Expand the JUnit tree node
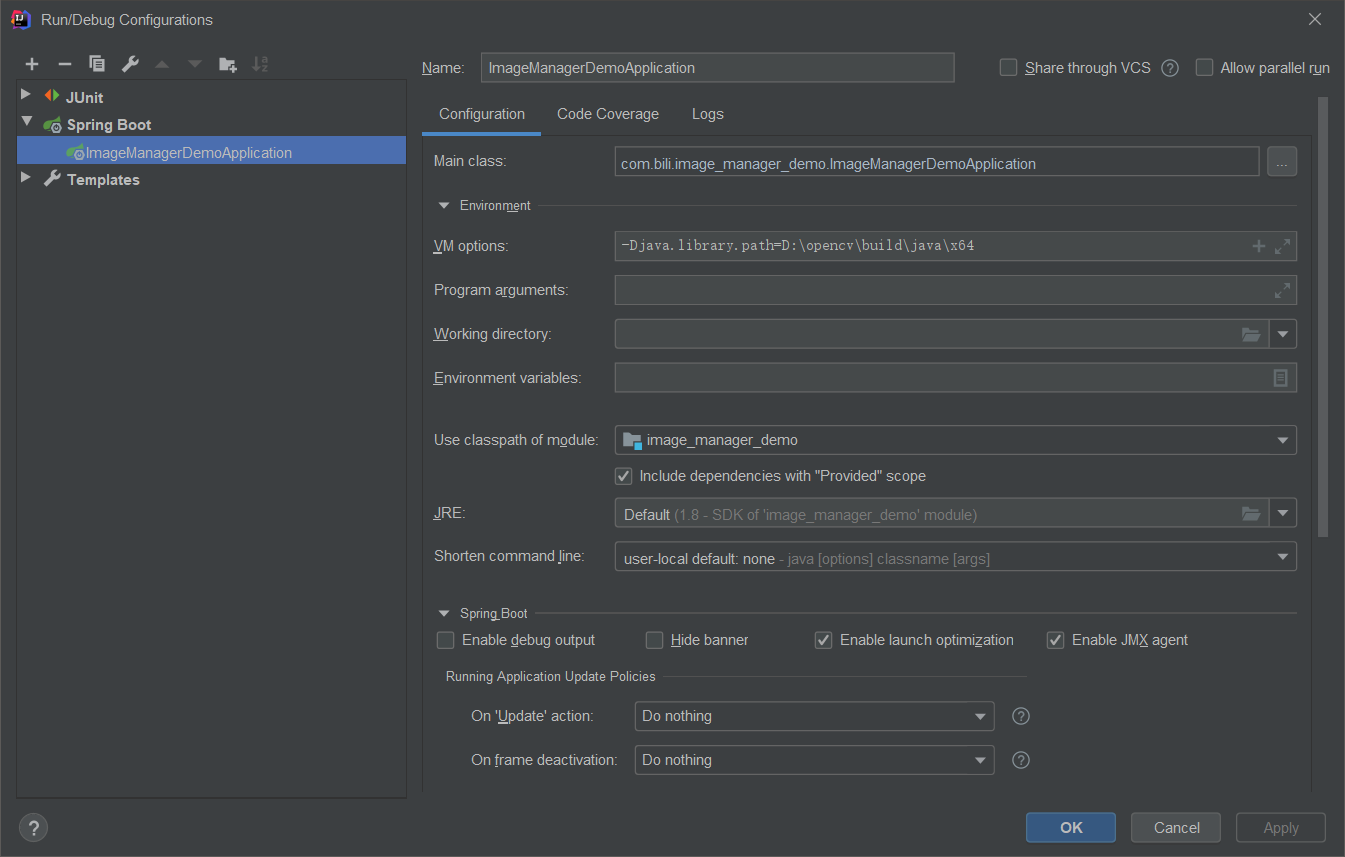Image resolution: width=1345 pixels, height=857 pixels. coord(26,96)
